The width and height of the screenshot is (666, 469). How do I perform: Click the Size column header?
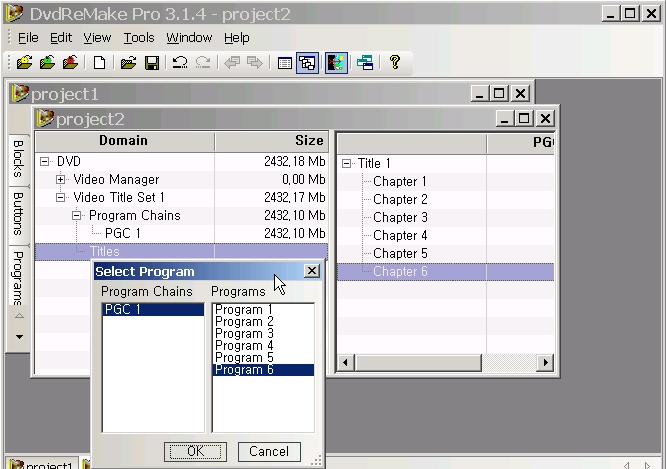(x=272, y=141)
